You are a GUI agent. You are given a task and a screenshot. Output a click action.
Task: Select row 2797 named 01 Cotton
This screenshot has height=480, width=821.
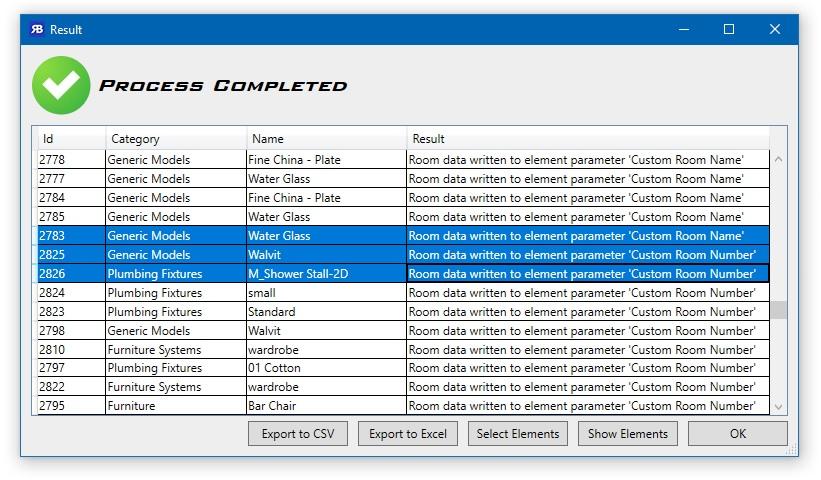[x=403, y=368]
